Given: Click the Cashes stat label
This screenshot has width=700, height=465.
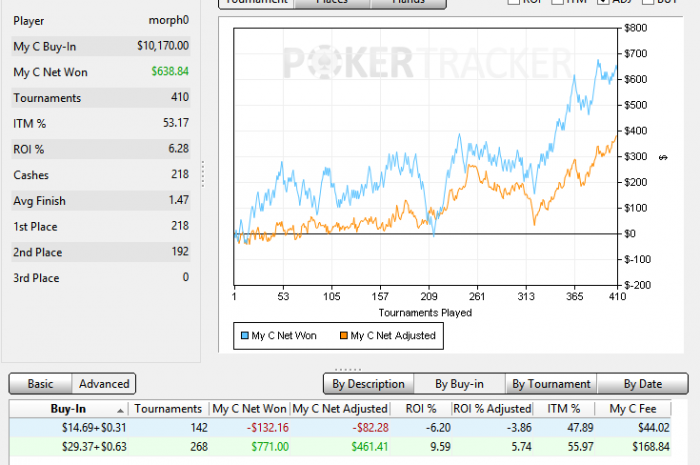Looking at the screenshot, I should (31, 175).
